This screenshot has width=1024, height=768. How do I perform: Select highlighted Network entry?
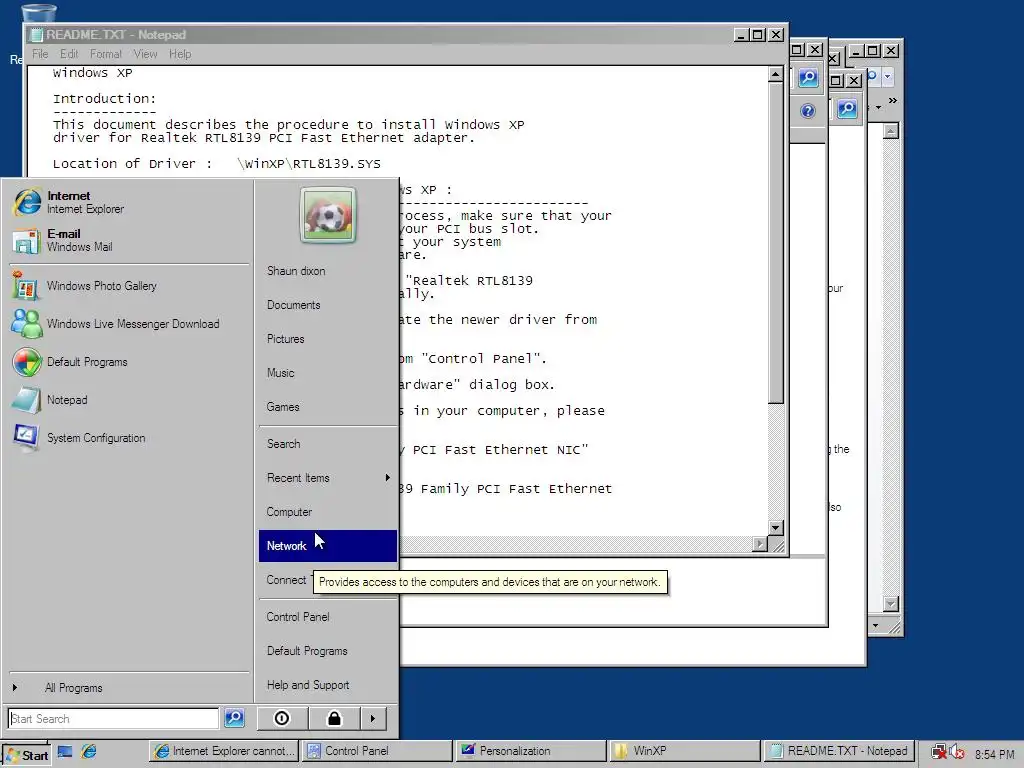coord(328,546)
